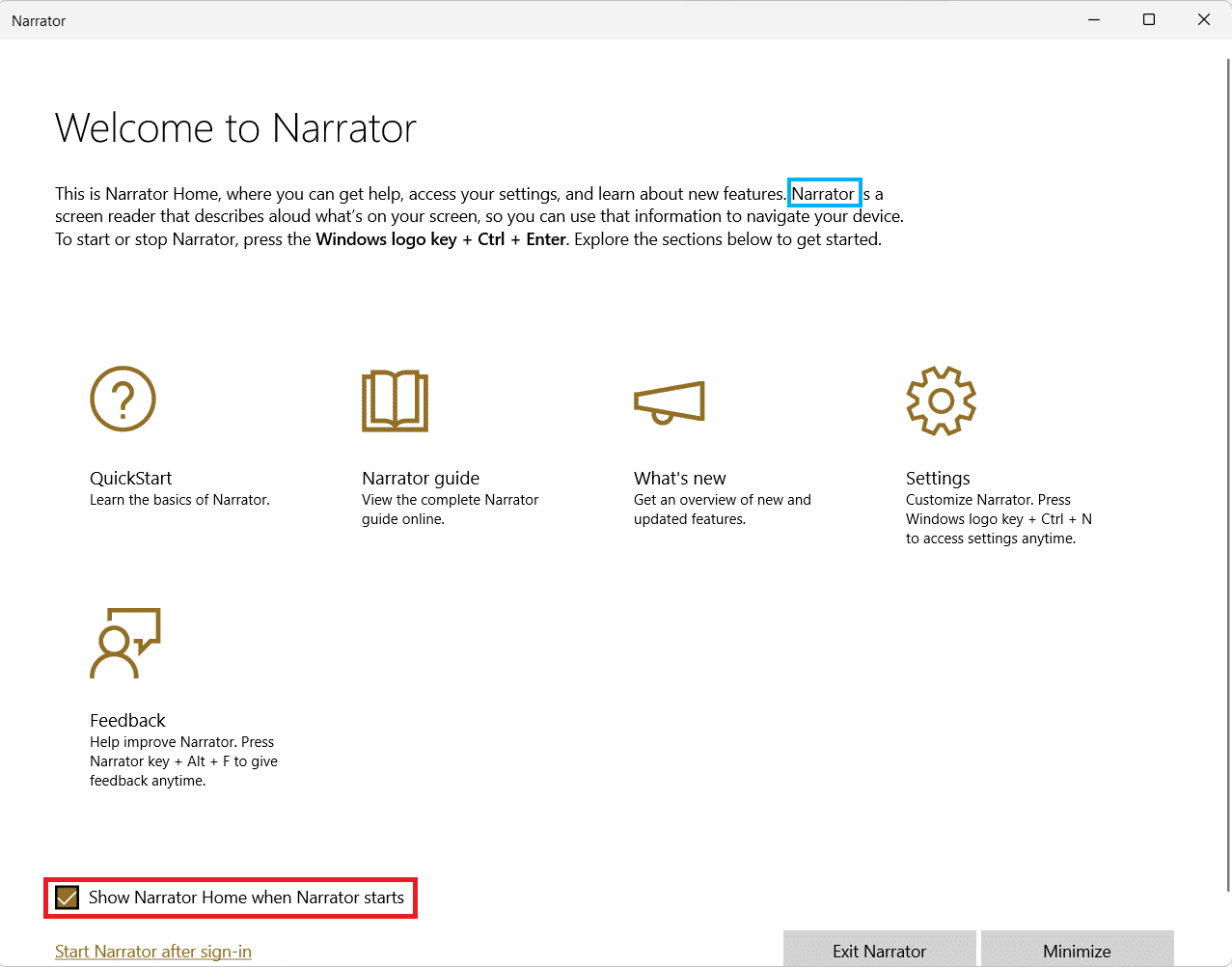1232x967 pixels.
Task: Open the Settings gear icon
Action: (x=941, y=401)
